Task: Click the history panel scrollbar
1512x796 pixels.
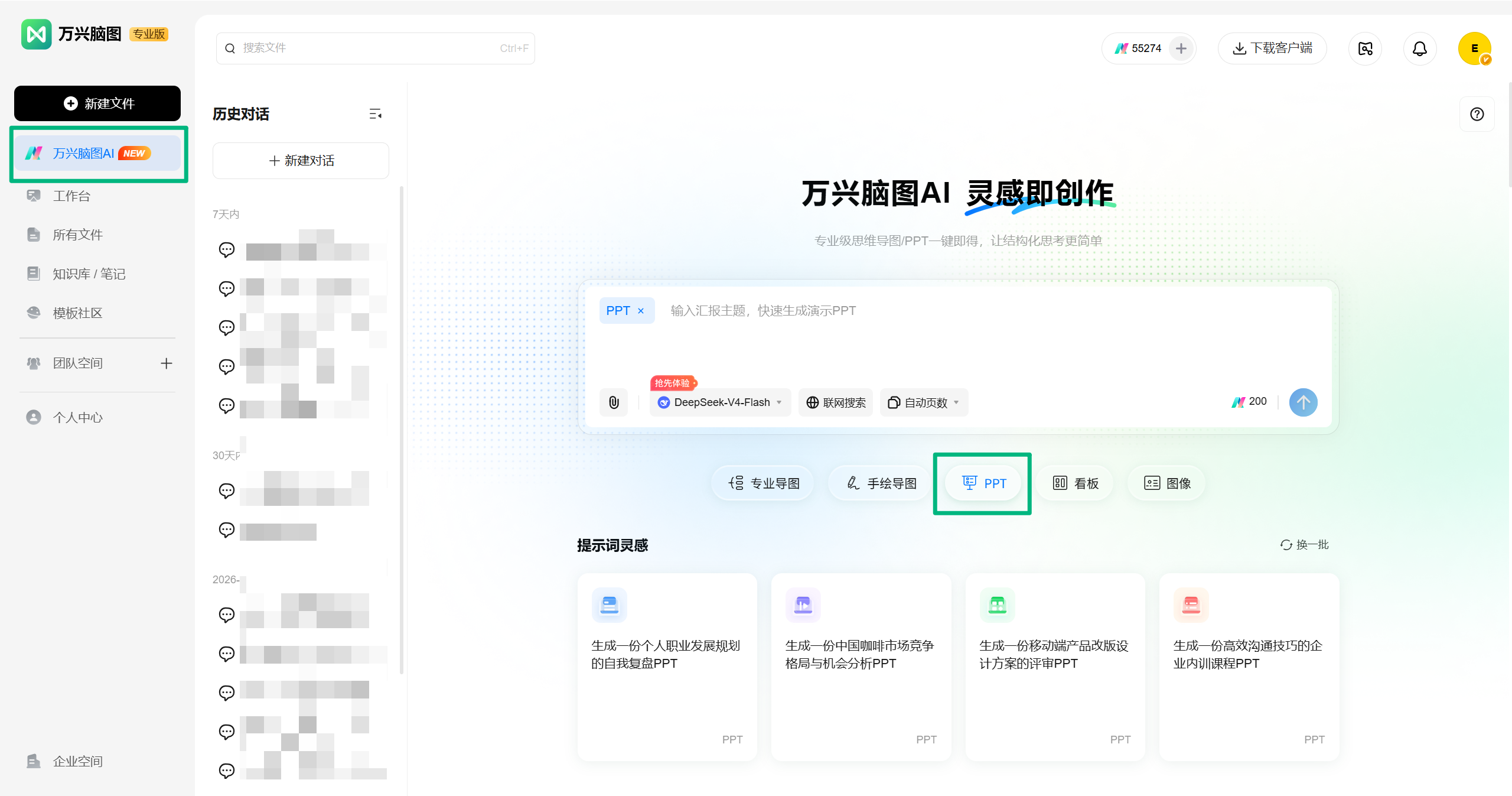Action: point(402,430)
